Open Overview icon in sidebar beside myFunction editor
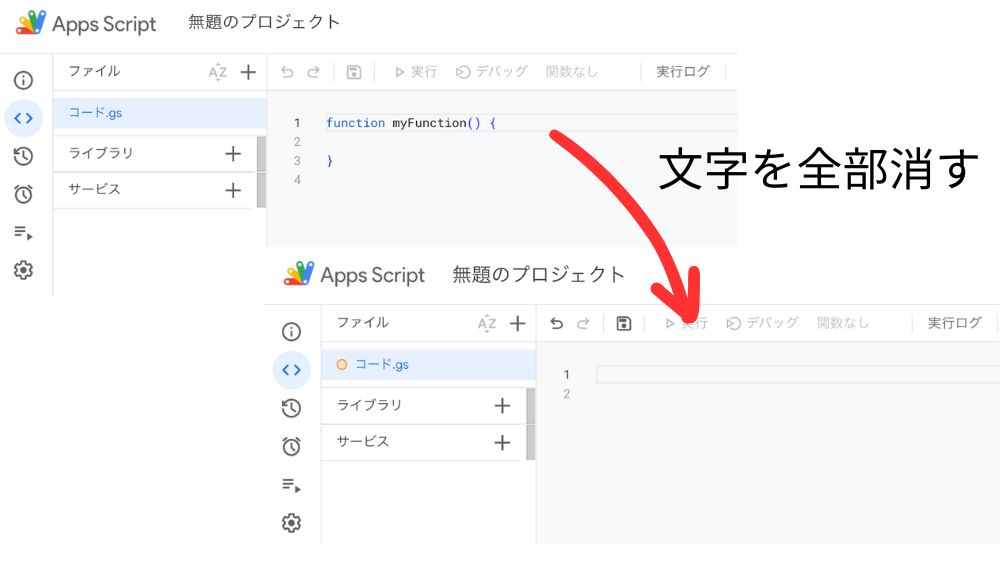Screen dimensions: 1000x562 24,81
